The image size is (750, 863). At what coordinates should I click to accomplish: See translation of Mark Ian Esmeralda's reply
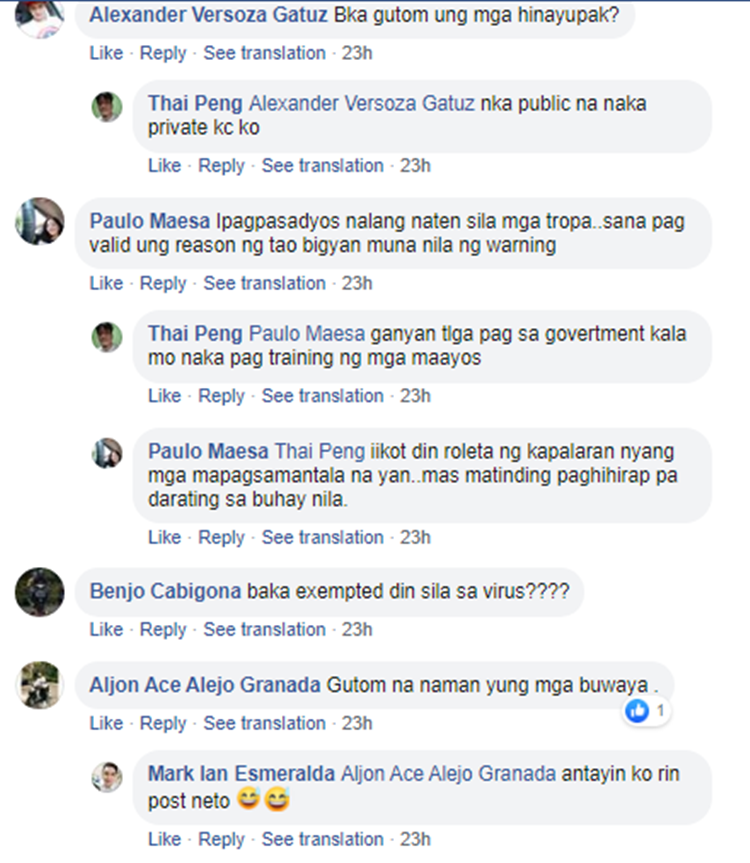pos(322,839)
